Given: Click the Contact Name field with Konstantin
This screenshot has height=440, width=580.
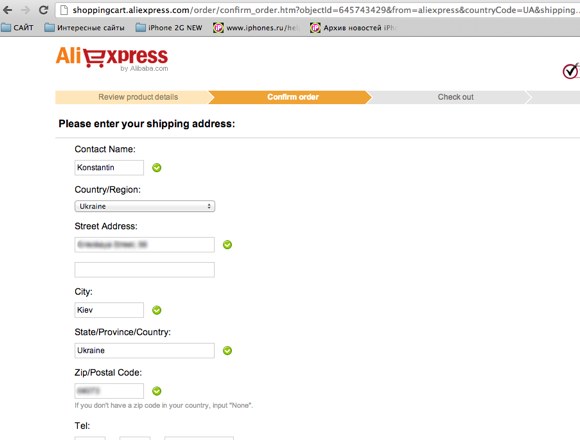Looking at the screenshot, I should [x=109, y=167].
